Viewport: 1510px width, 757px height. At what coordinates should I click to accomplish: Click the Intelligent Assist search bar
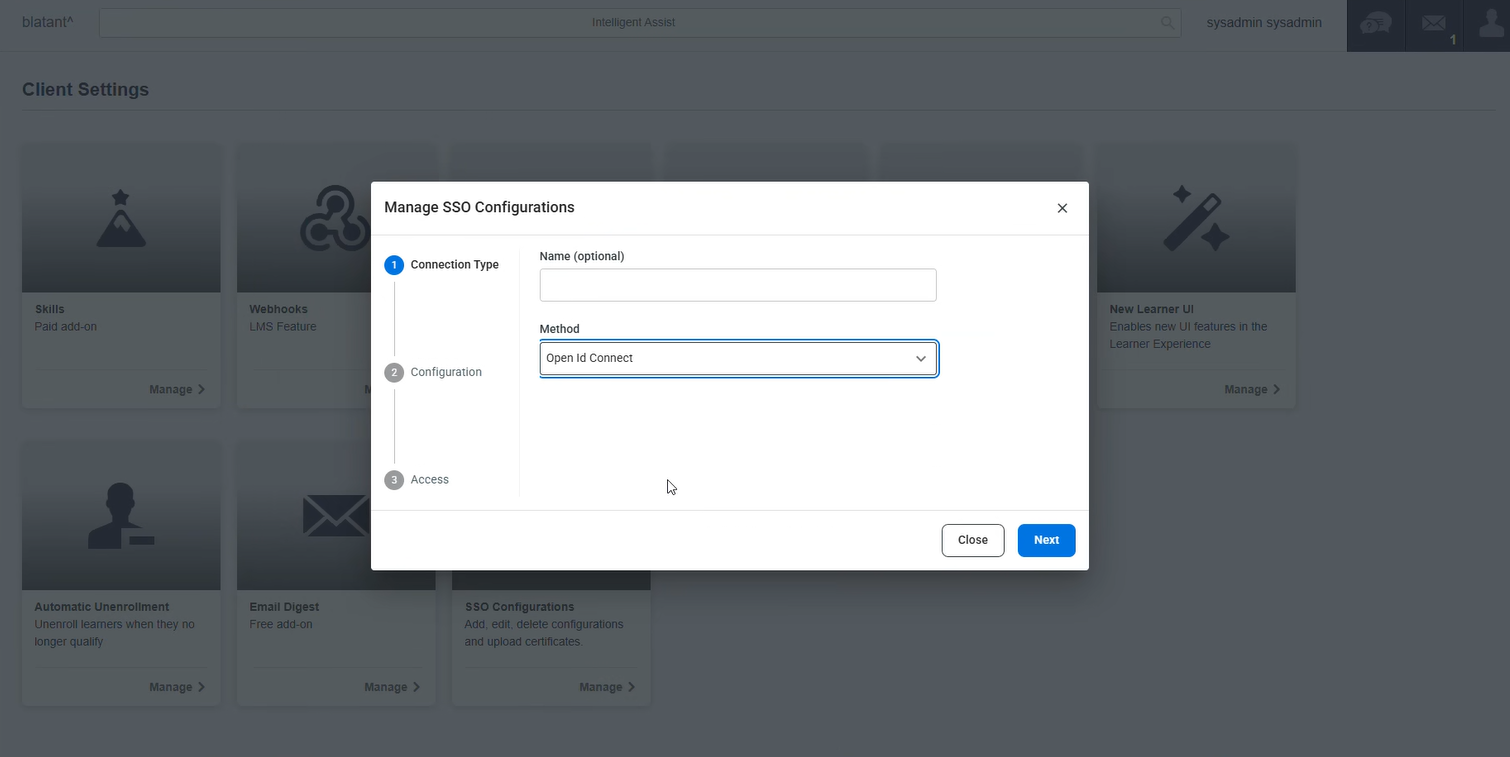pyautogui.click(x=640, y=22)
